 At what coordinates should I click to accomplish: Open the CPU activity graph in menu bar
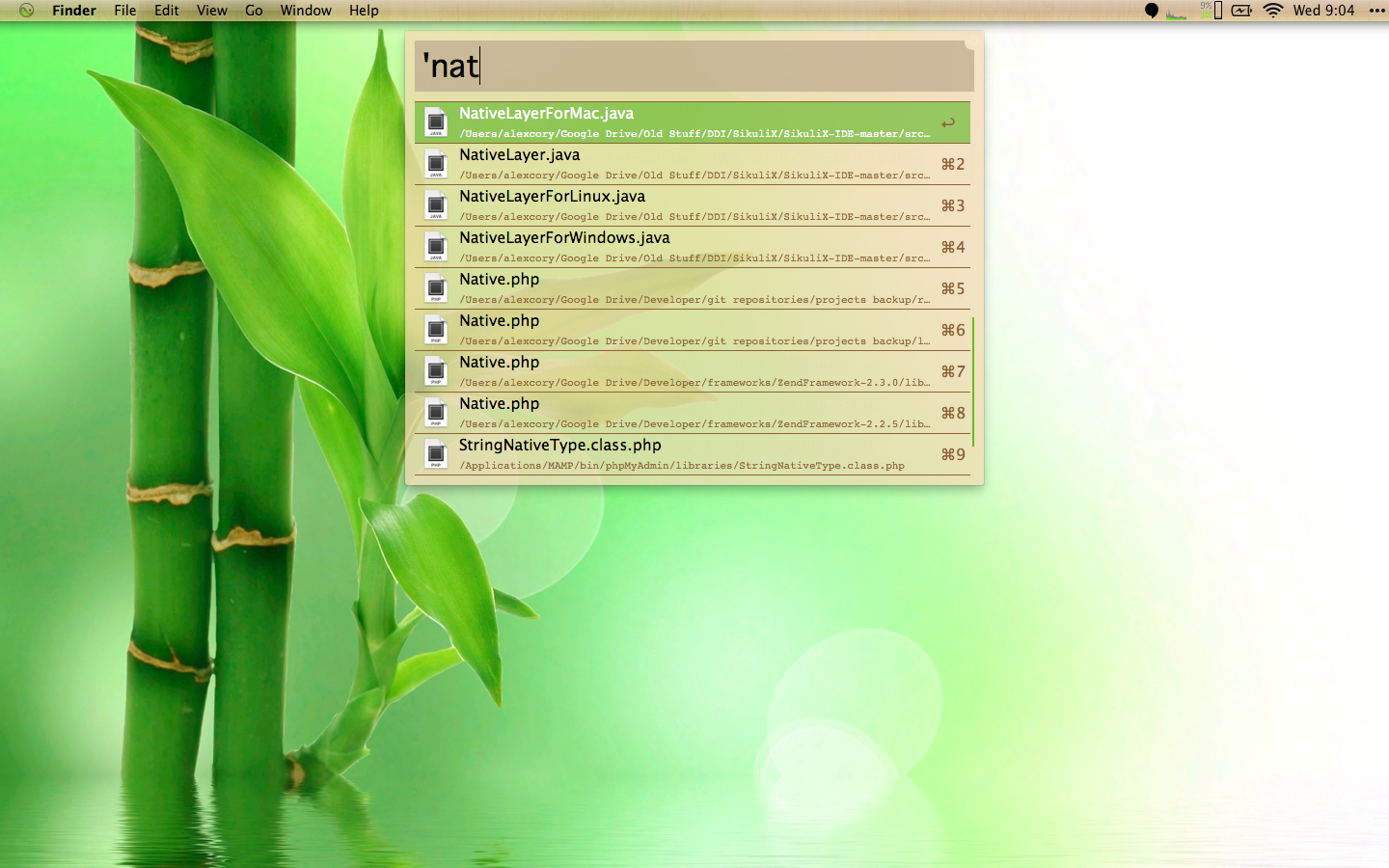(1176, 12)
